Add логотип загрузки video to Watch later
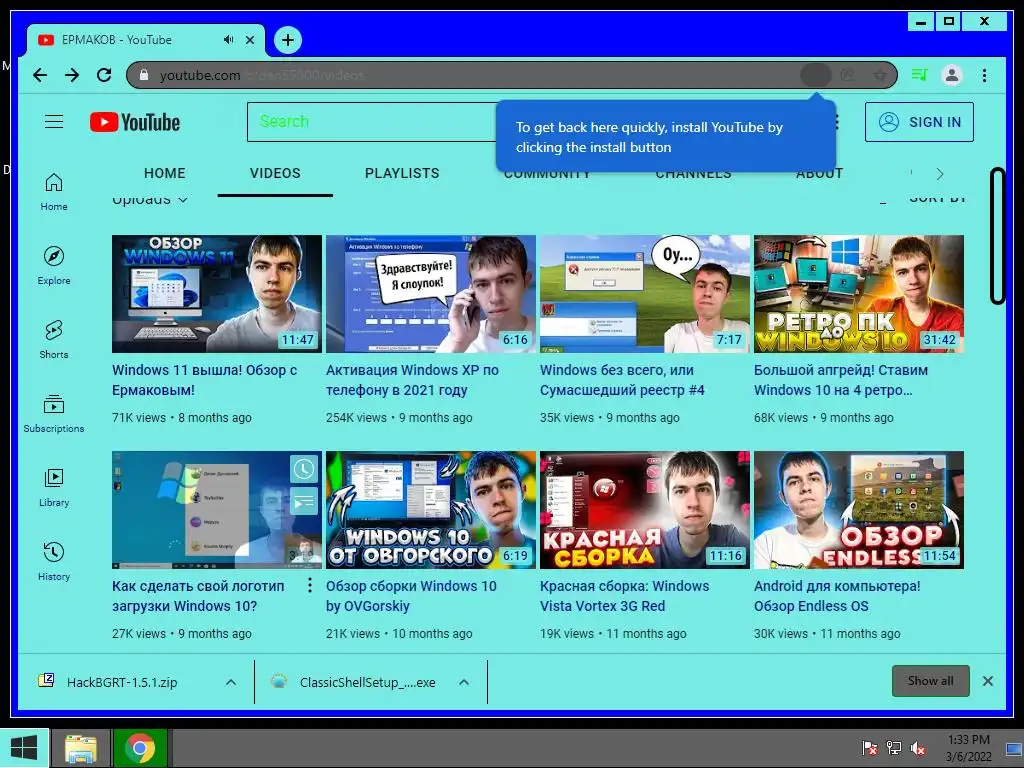The image size is (1024, 768). tap(304, 469)
